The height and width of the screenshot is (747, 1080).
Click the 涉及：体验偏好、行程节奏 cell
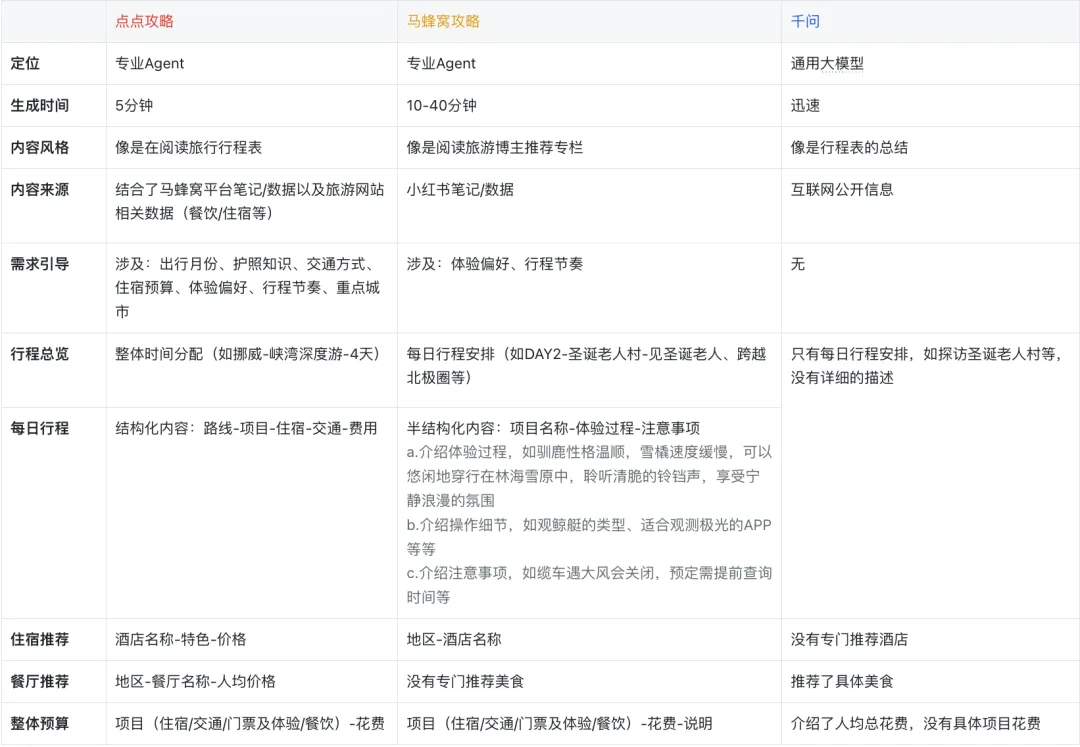(495, 264)
